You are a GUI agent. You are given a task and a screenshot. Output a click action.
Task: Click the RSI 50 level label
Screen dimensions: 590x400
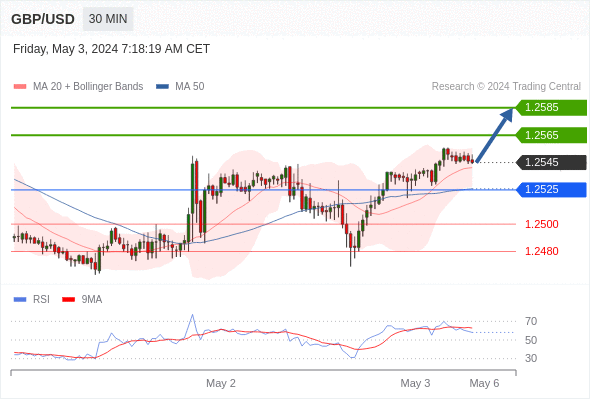pyautogui.click(x=531, y=340)
